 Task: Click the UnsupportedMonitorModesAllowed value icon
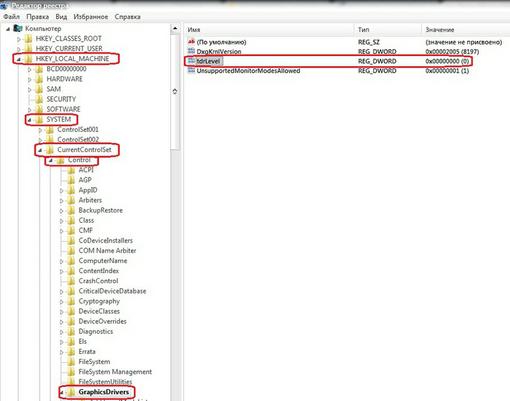pyautogui.click(x=191, y=70)
